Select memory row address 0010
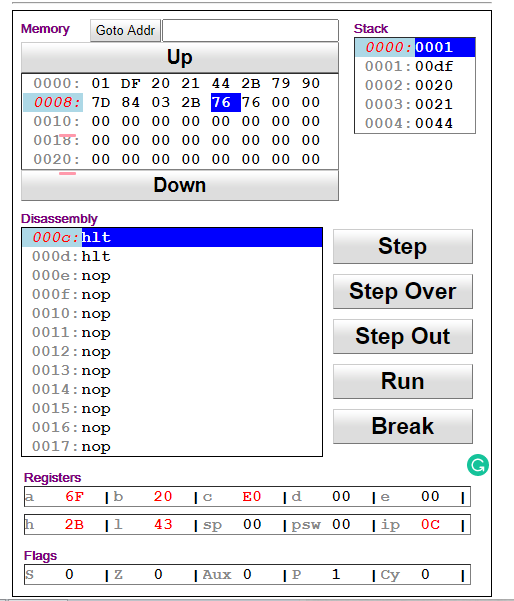The width and height of the screenshot is (514, 601). (x=57, y=121)
